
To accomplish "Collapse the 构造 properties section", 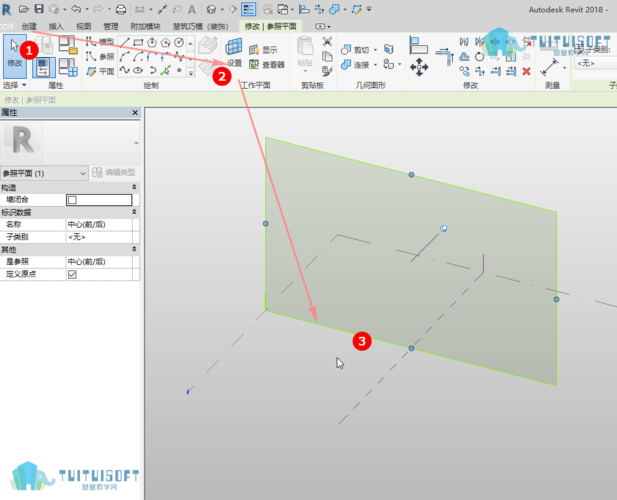I will [134, 187].
